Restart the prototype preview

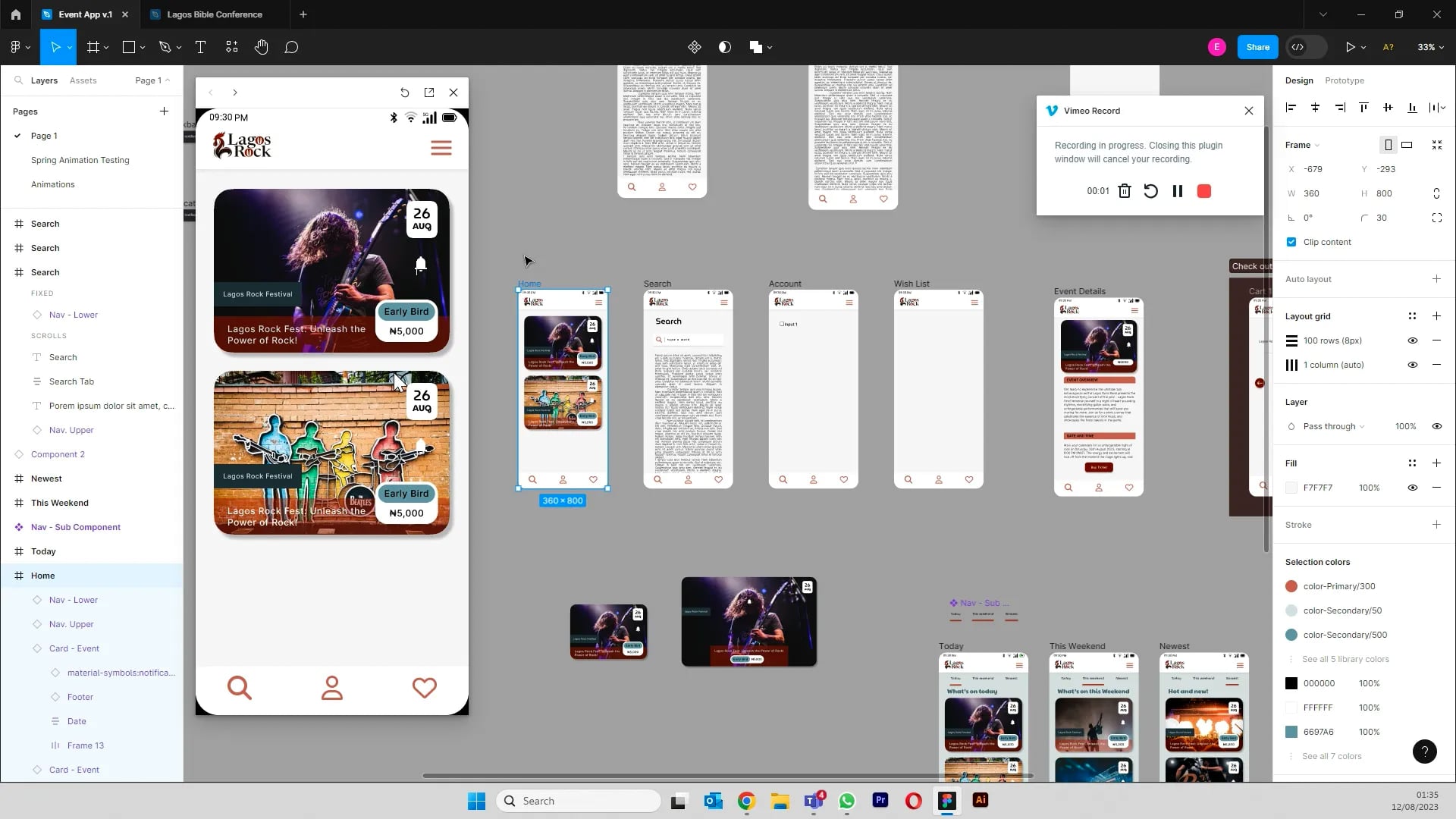(404, 93)
